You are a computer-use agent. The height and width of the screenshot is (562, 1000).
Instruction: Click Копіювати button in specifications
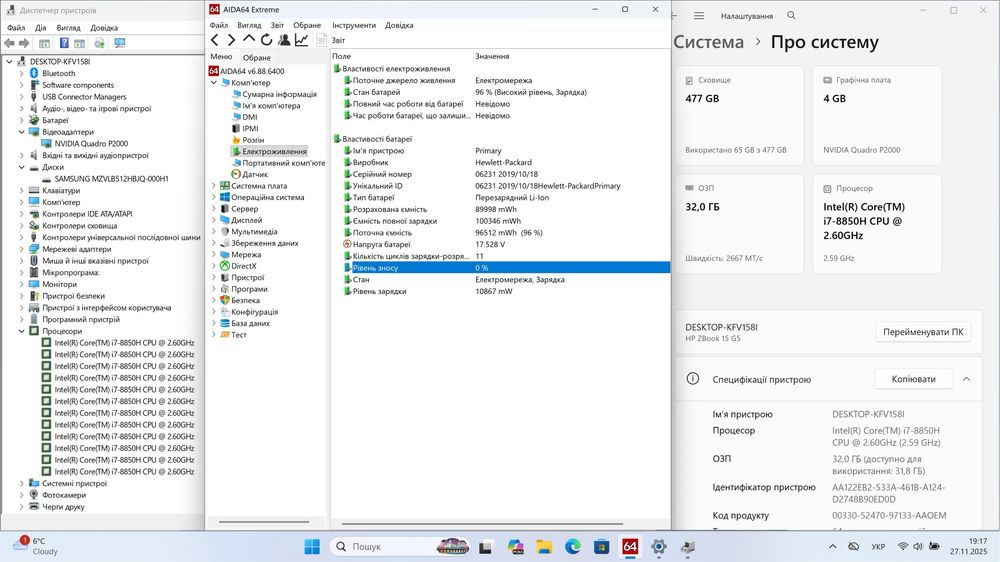(x=913, y=379)
